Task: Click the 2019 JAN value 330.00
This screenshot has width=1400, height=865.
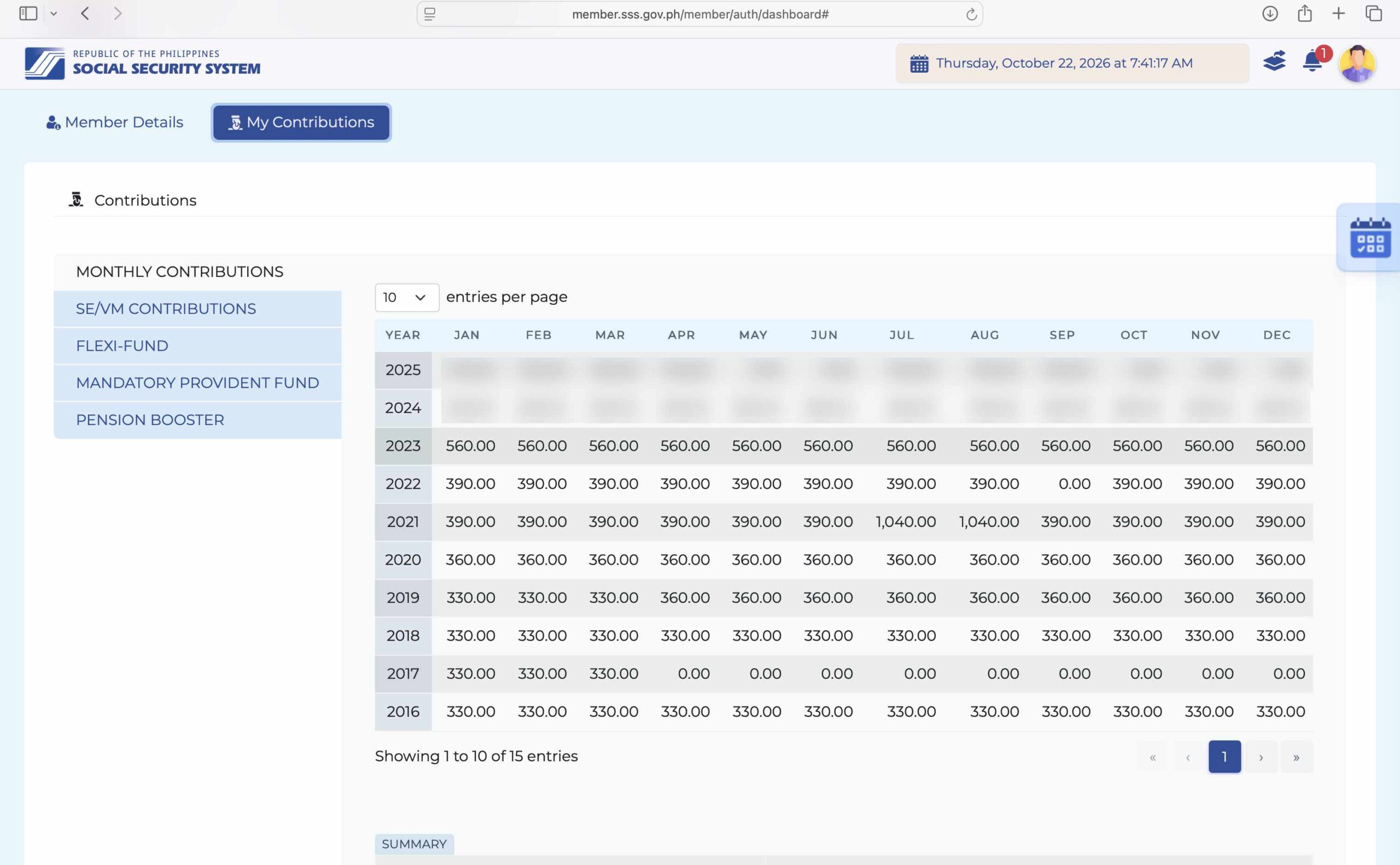Action: (470, 598)
